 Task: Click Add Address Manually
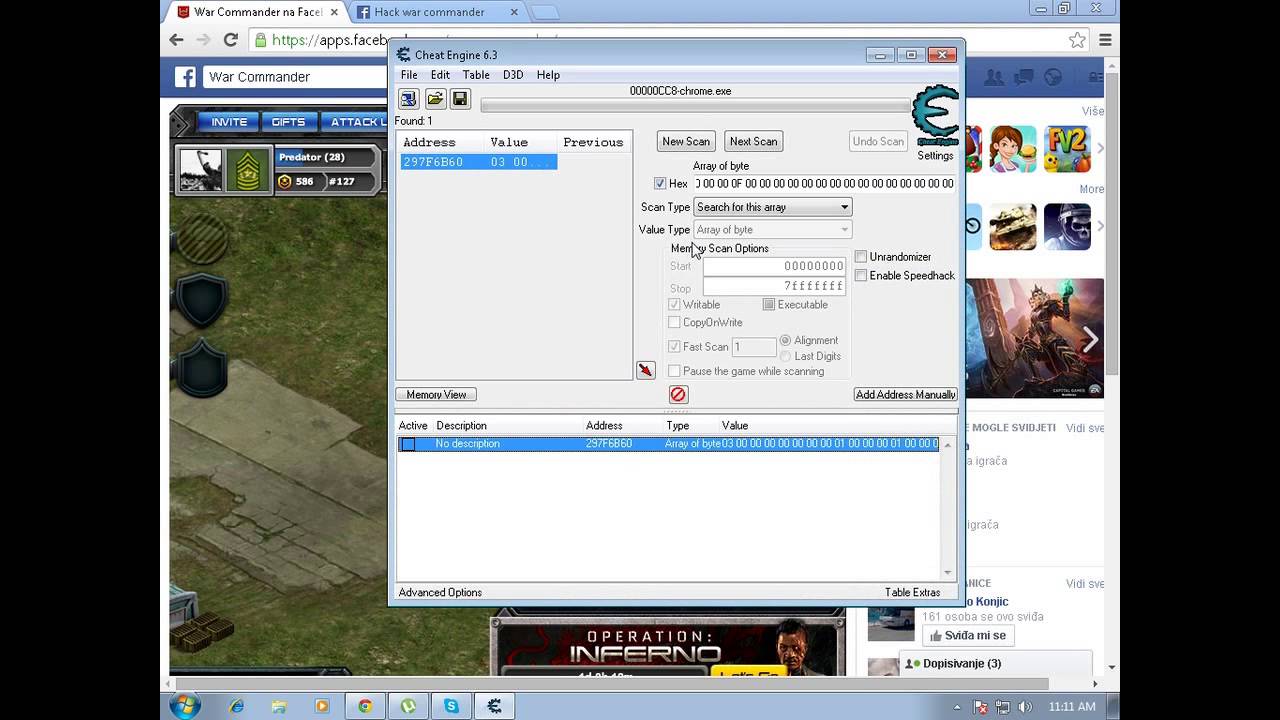point(904,394)
